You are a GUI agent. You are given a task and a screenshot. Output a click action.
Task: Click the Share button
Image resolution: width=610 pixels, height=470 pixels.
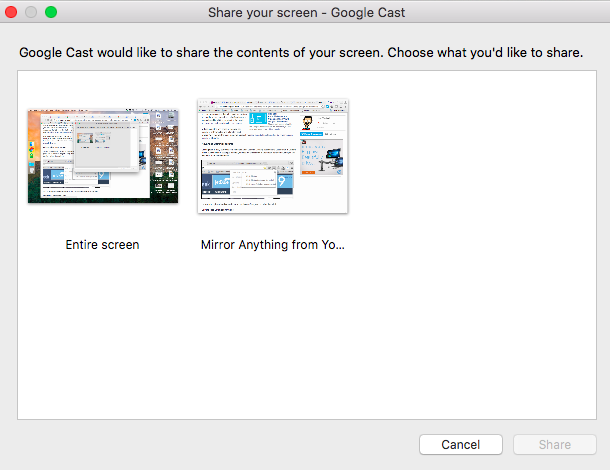click(555, 444)
